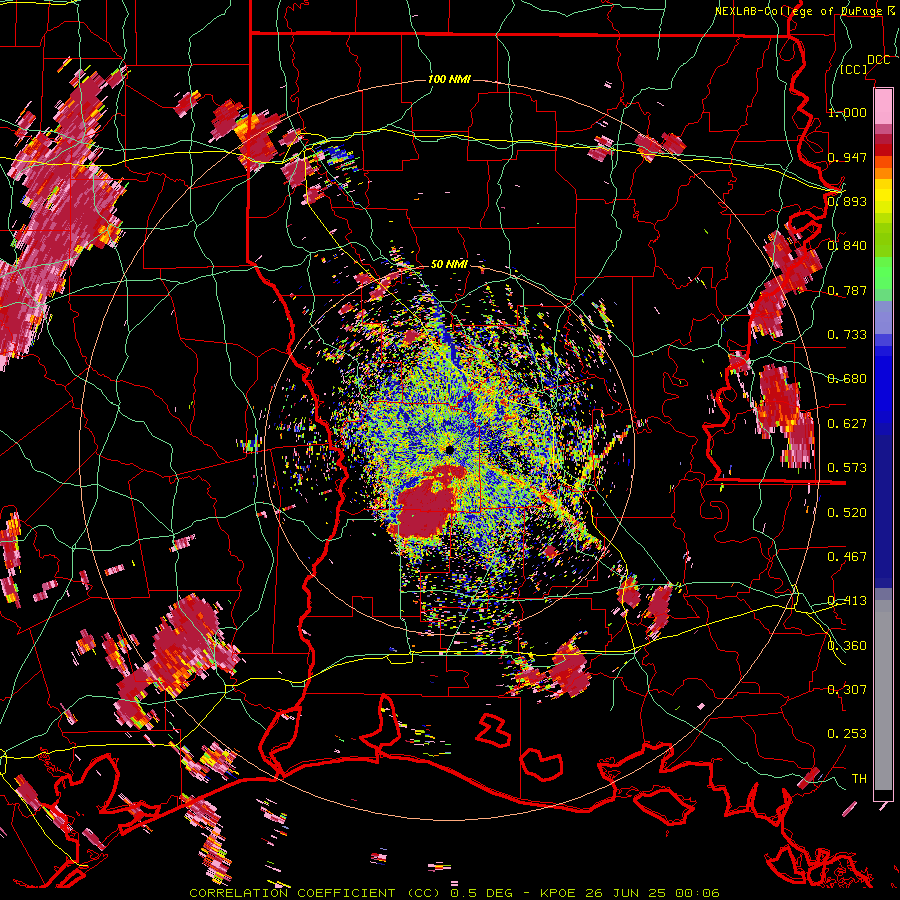The width and height of the screenshot is (900, 900).
Task: Click the 0.893 scale value
Action: [x=847, y=201]
